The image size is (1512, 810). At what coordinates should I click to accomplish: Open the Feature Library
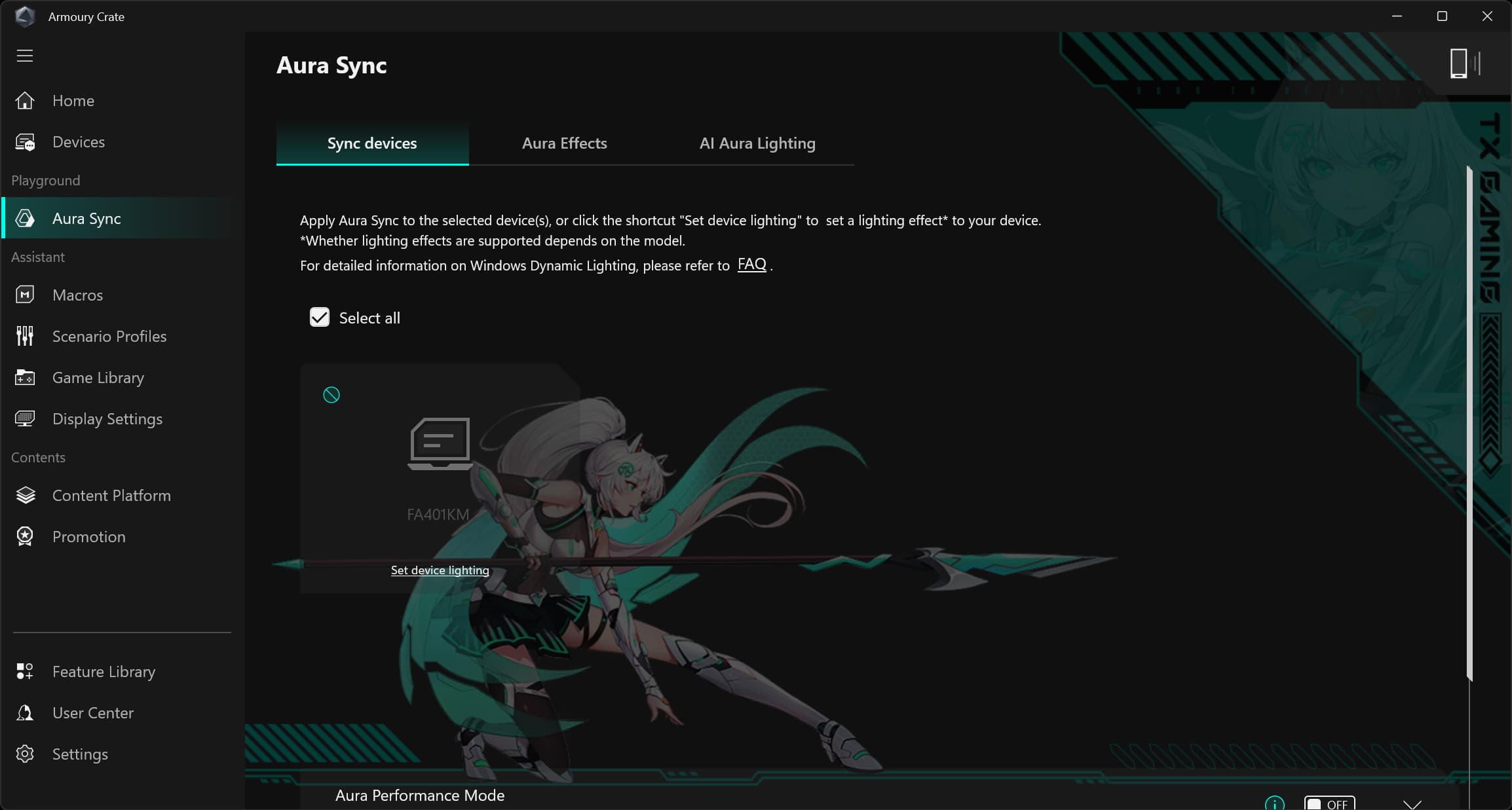coord(104,672)
